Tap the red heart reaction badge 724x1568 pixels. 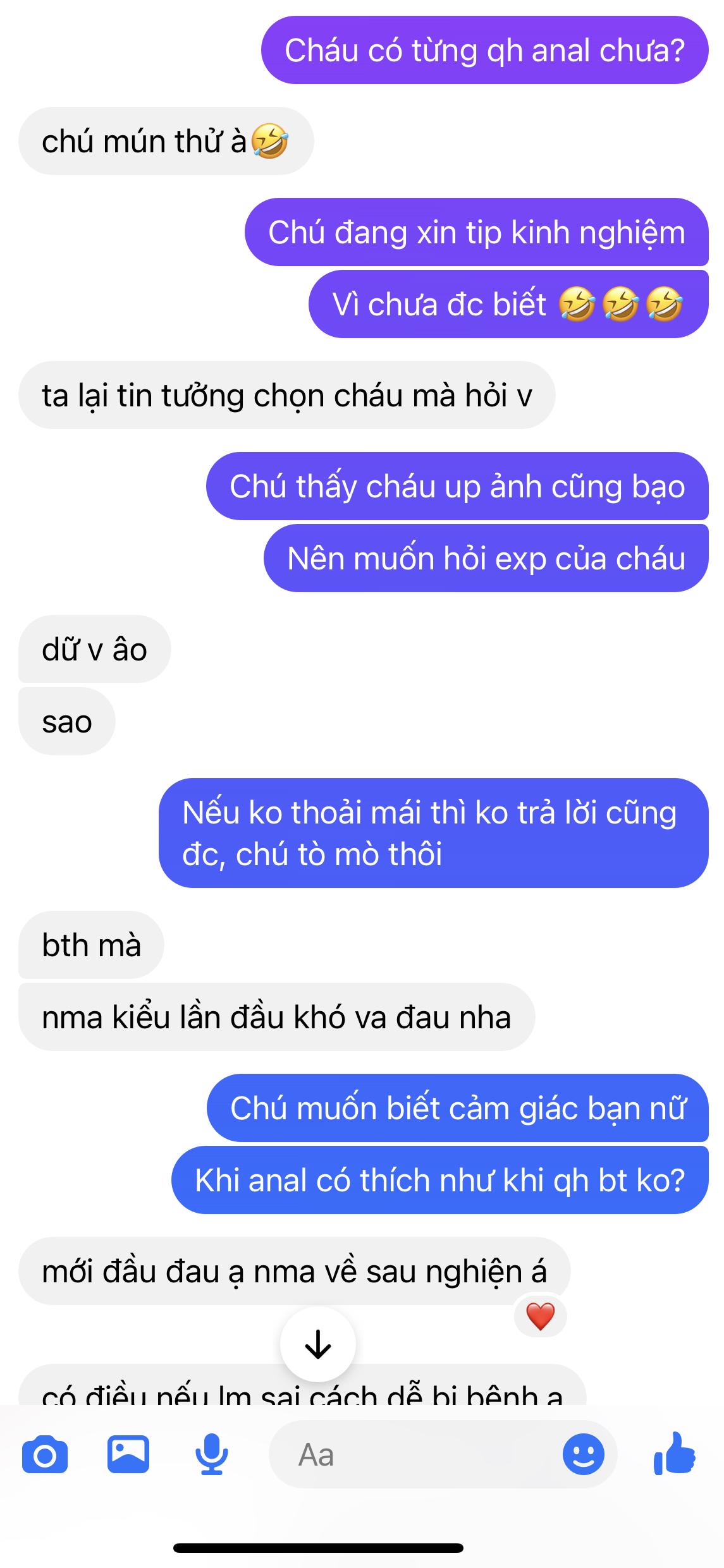541,1316
